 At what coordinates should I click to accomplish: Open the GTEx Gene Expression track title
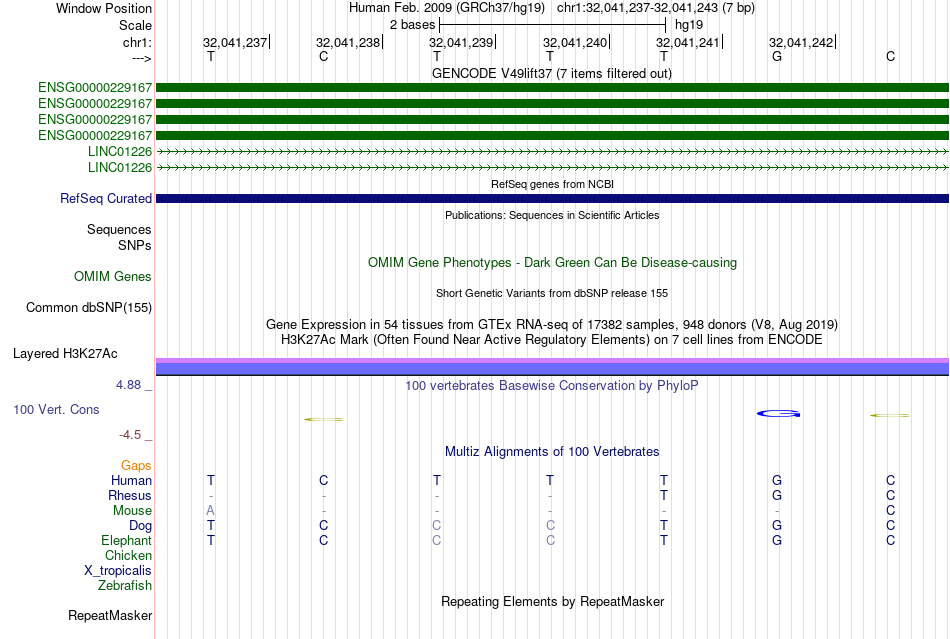click(x=552, y=325)
